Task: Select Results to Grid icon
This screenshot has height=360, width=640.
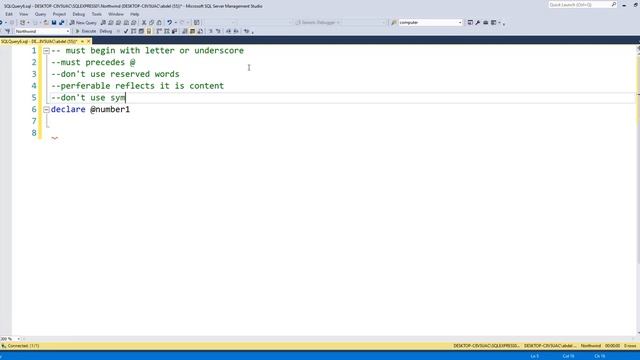Action: [192, 31]
